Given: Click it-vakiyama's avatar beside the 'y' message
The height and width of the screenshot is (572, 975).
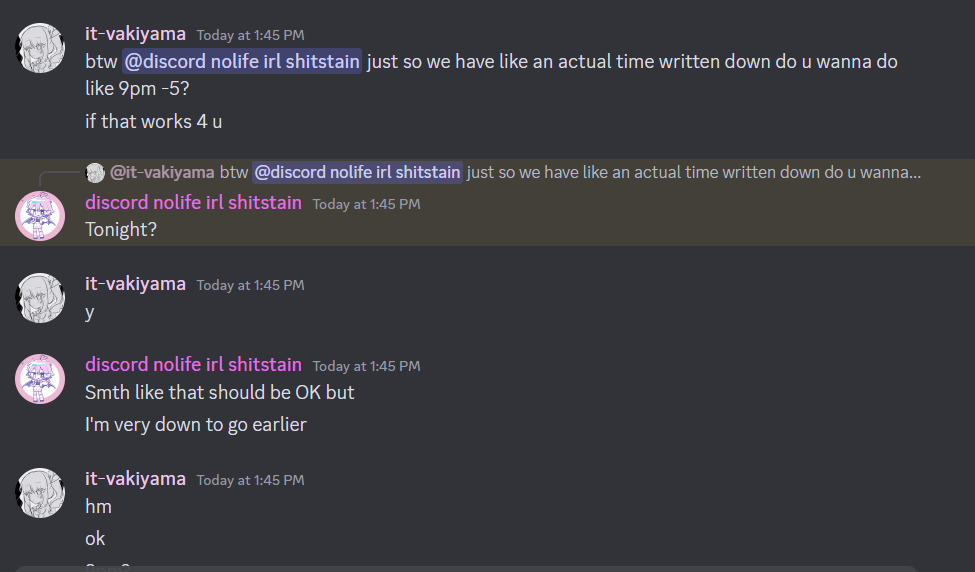Looking at the screenshot, I should click(41, 298).
